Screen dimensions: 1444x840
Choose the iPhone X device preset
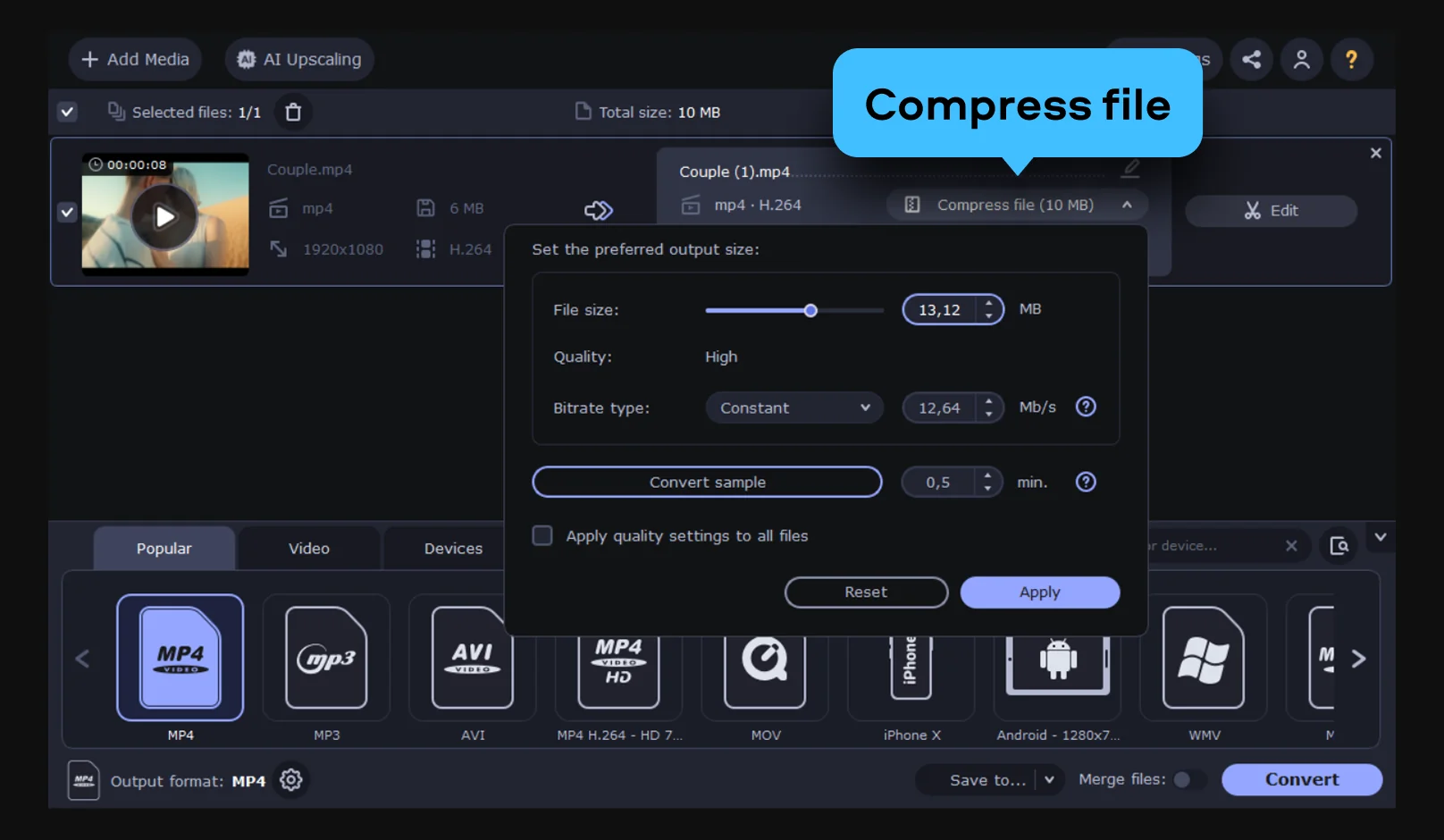point(911,670)
